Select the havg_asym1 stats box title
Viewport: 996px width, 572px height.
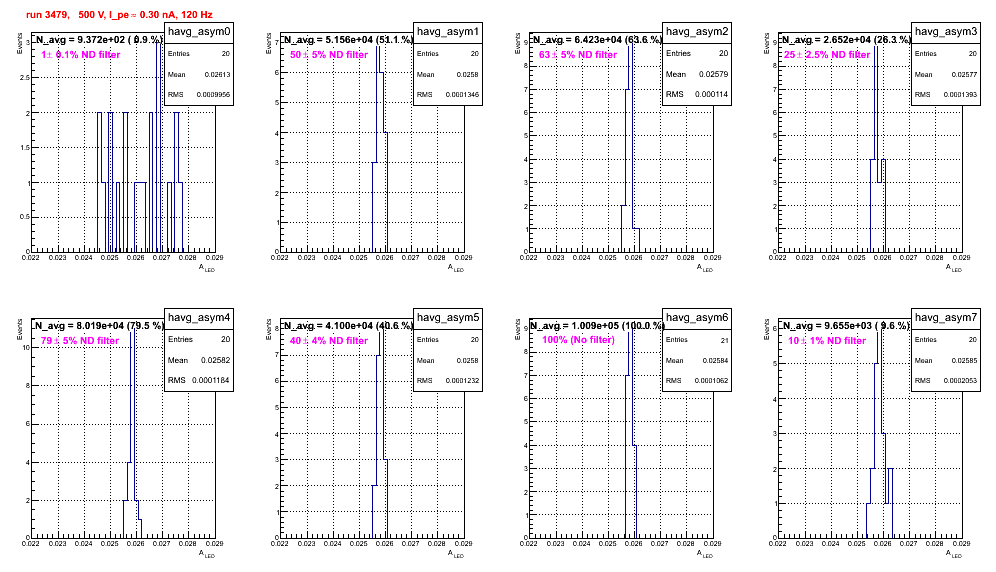tap(448, 31)
